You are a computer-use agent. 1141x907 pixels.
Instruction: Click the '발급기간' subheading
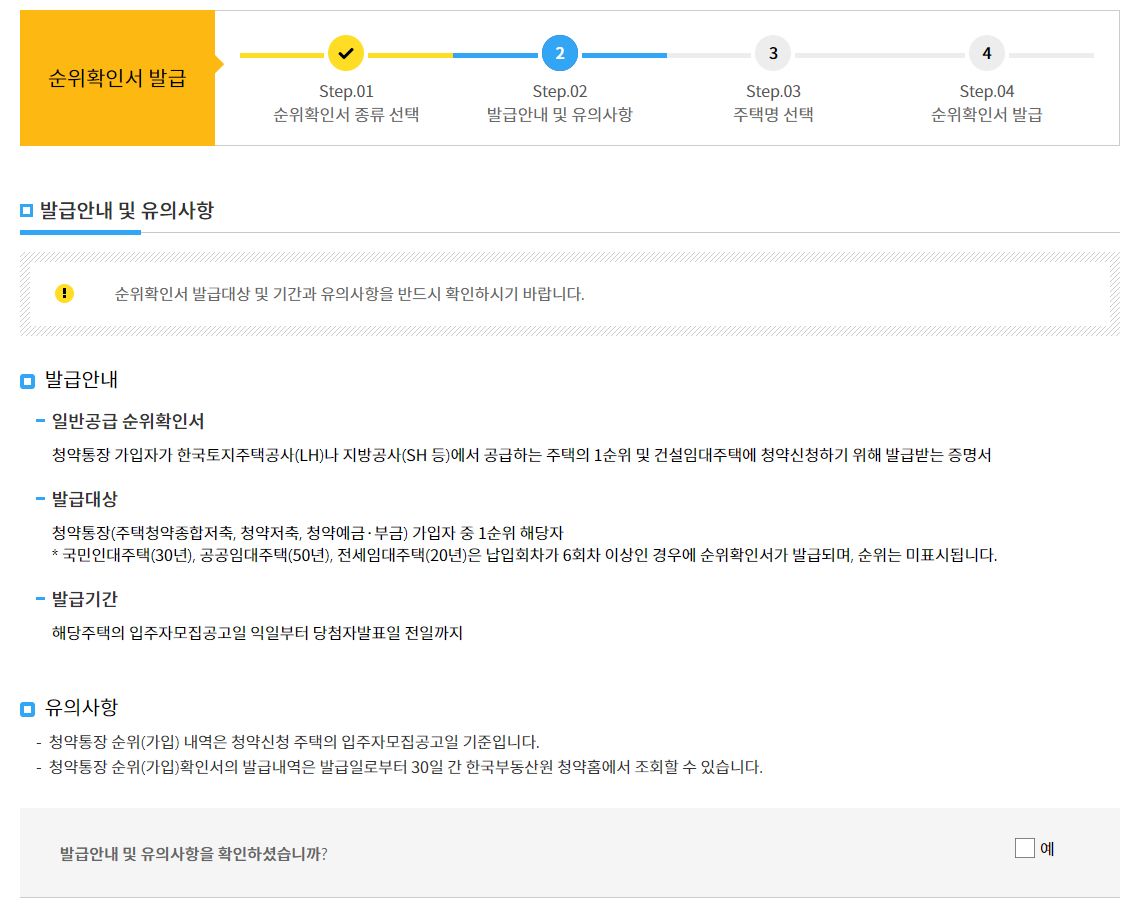(84, 599)
